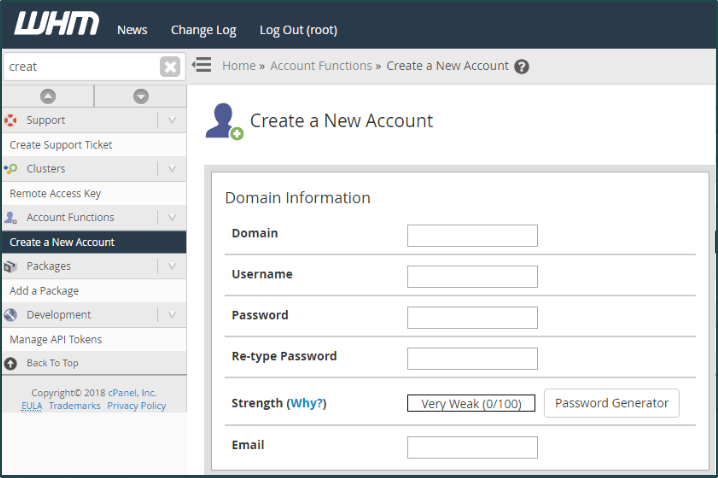Click the Why? password strength link
718x478 pixels.
coord(307,403)
